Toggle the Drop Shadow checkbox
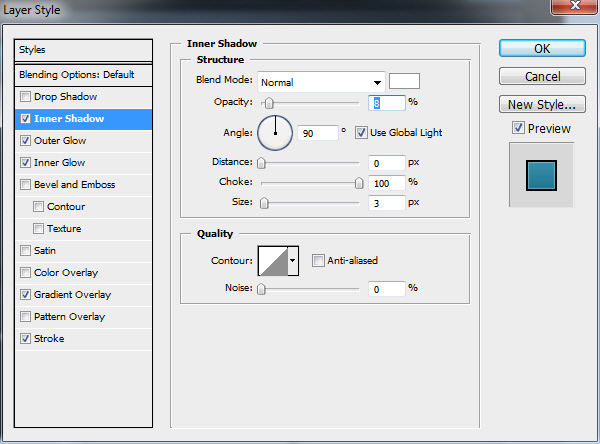This screenshot has width=600, height=444. tap(25, 96)
